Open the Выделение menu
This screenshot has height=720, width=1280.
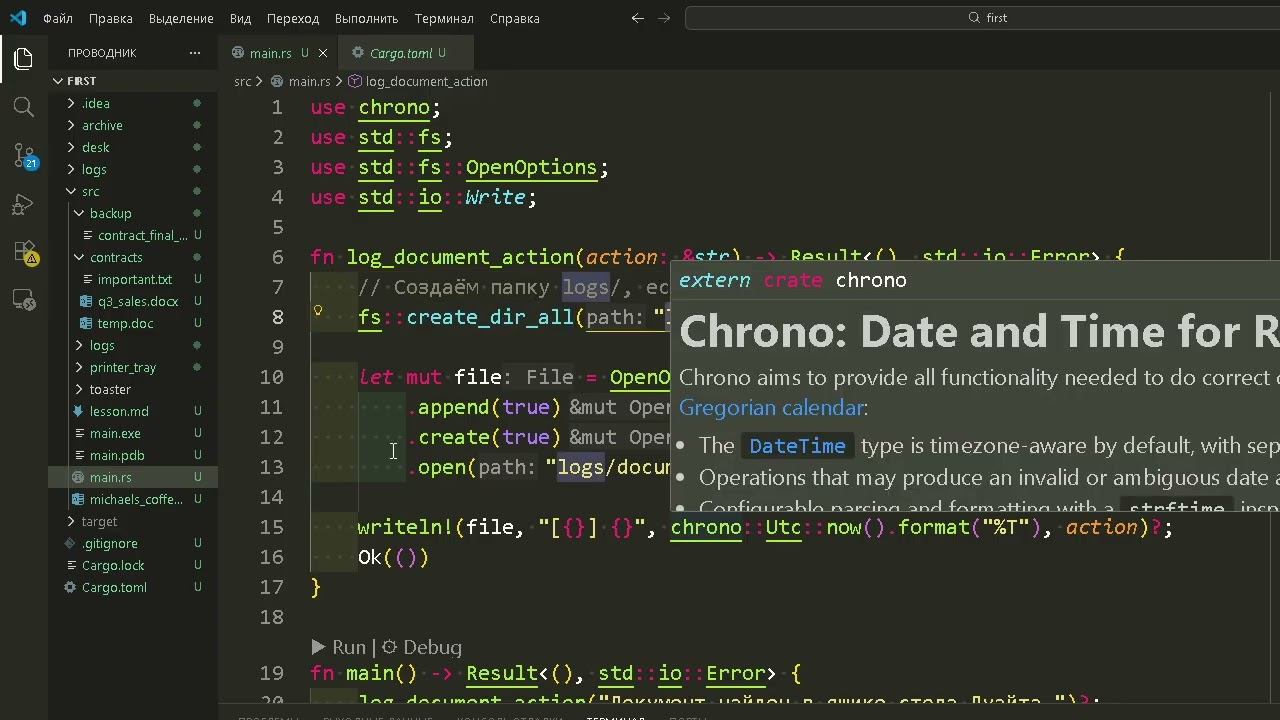[181, 18]
